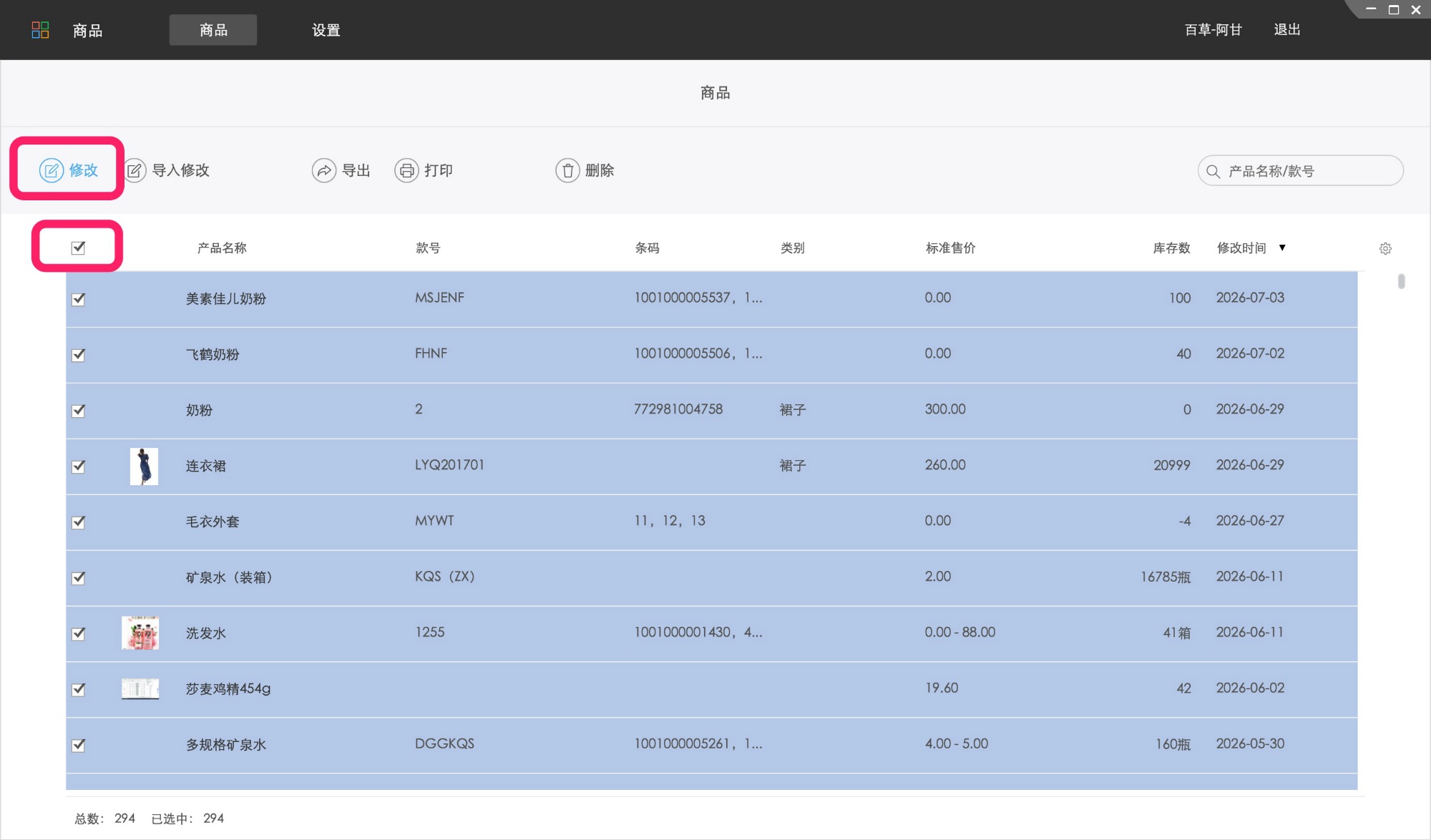The width and height of the screenshot is (1431, 840).
Task: Click the 产品名称 column header
Action: click(222, 248)
